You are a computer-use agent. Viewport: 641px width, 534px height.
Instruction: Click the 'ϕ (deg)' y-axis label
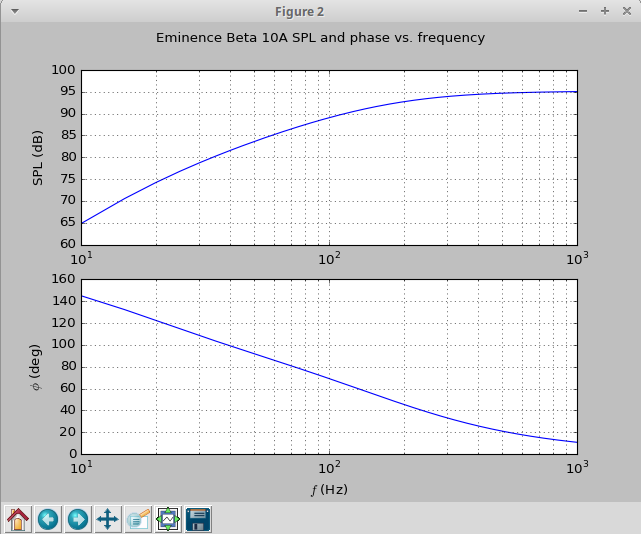pos(36,367)
